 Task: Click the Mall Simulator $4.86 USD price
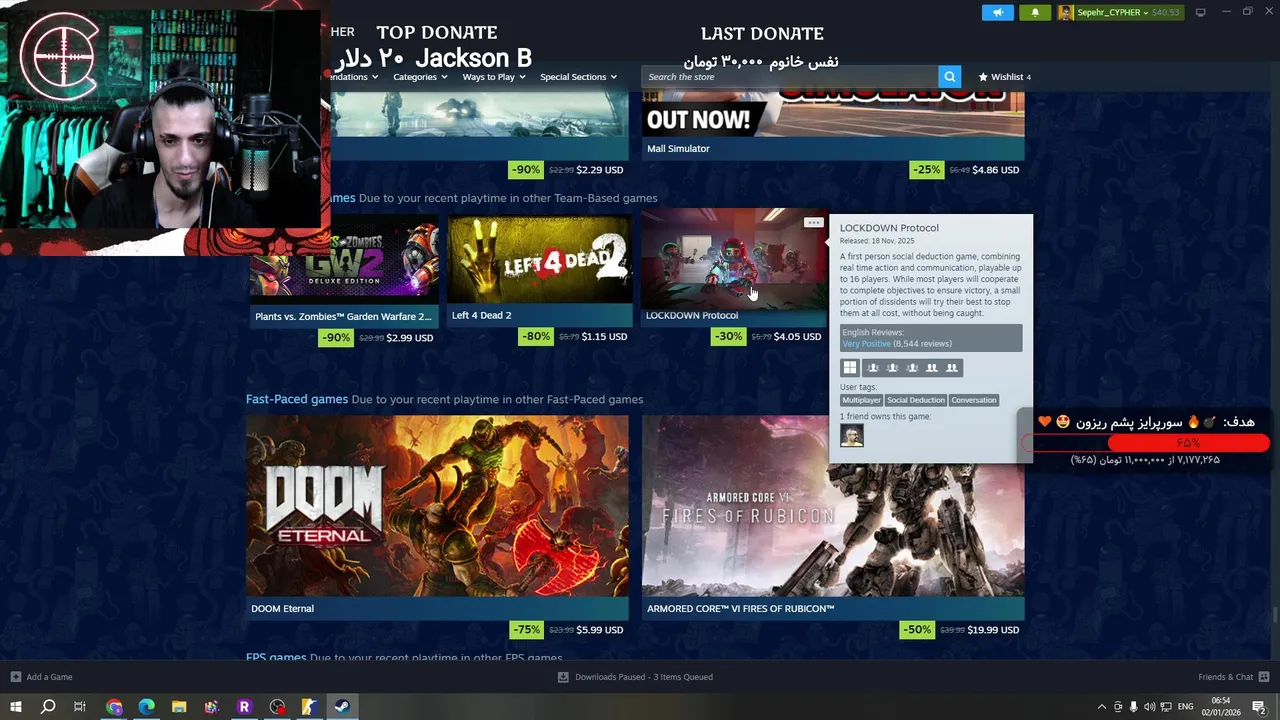(x=996, y=170)
